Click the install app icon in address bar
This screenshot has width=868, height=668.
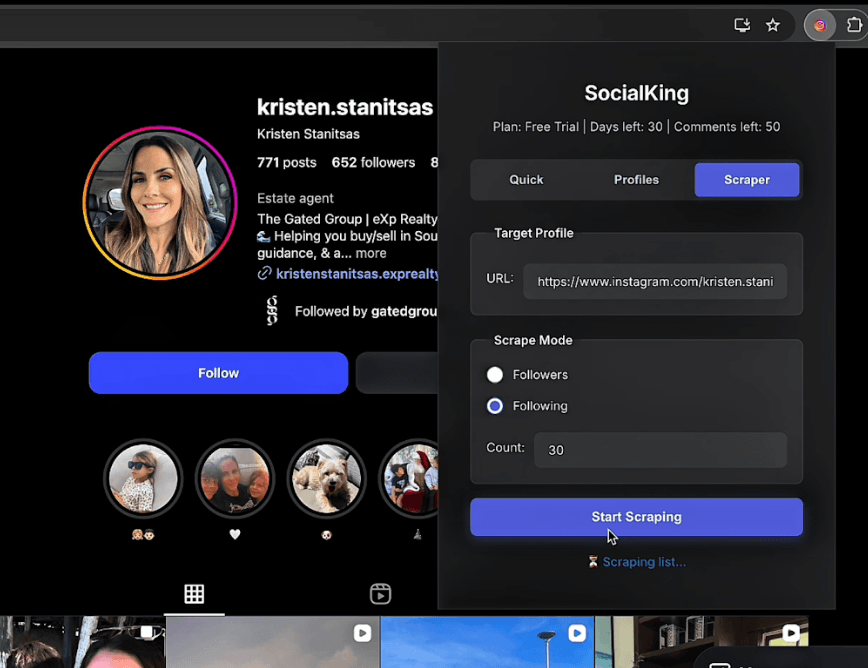click(x=742, y=25)
